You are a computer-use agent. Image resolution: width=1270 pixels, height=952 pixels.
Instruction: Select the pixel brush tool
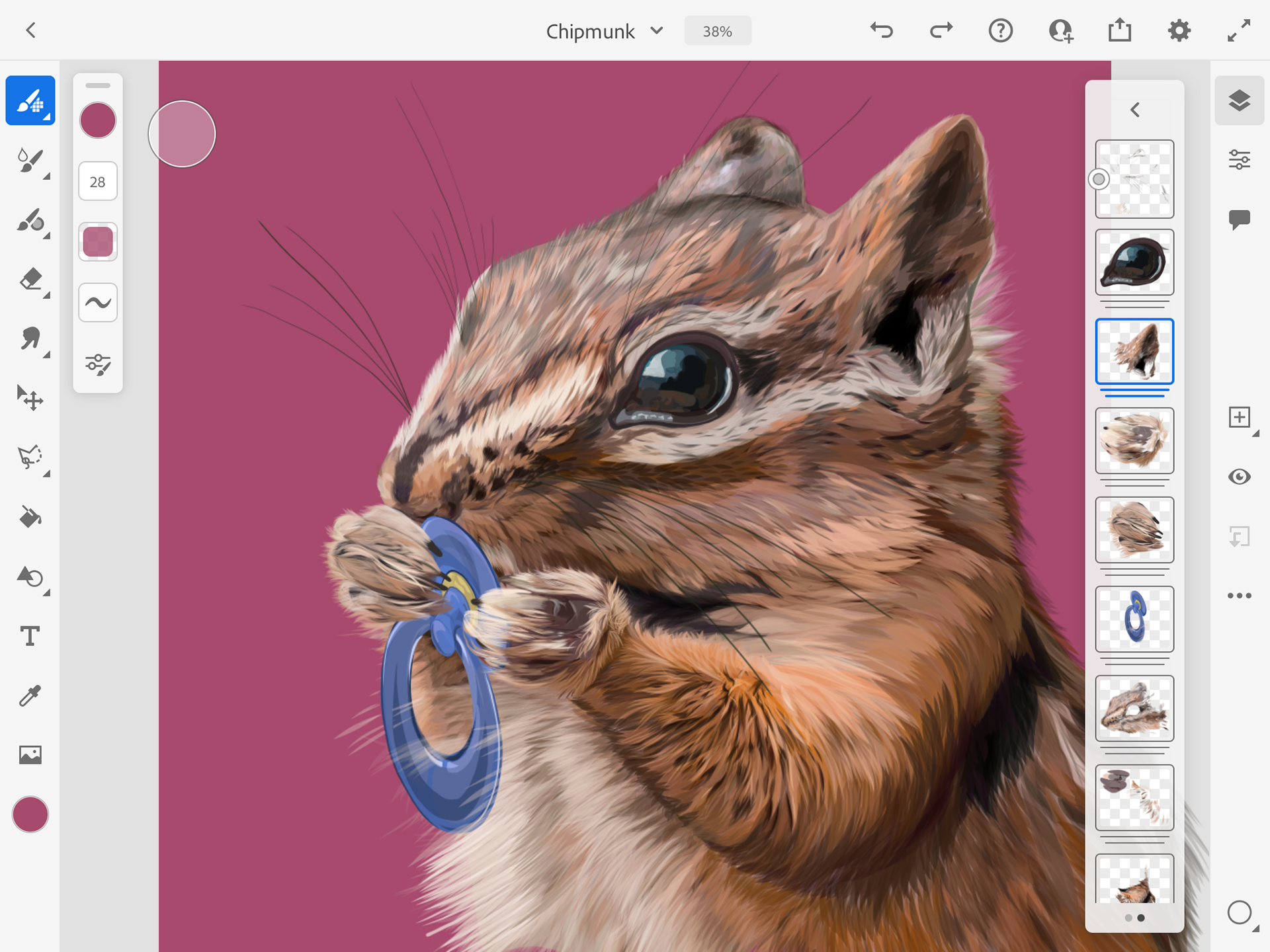click(30, 100)
